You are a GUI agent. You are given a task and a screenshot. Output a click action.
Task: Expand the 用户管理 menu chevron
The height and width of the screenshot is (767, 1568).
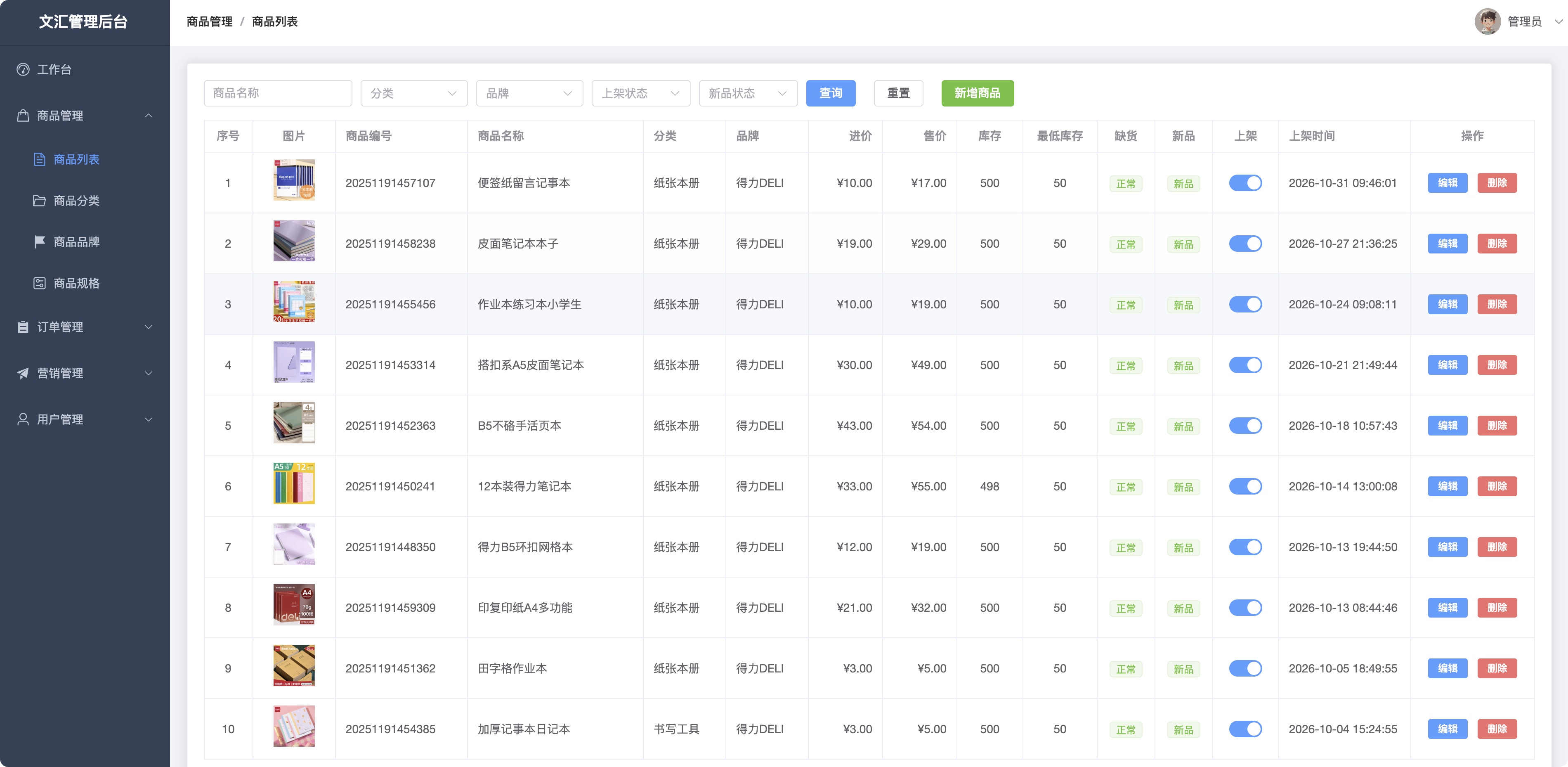(149, 420)
